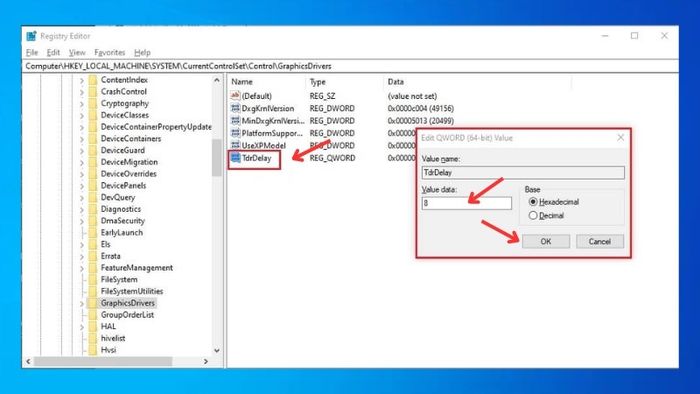The image size is (700, 394).
Task: Click the DeviceContainers folder icon
Action: (x=93, y=138)
